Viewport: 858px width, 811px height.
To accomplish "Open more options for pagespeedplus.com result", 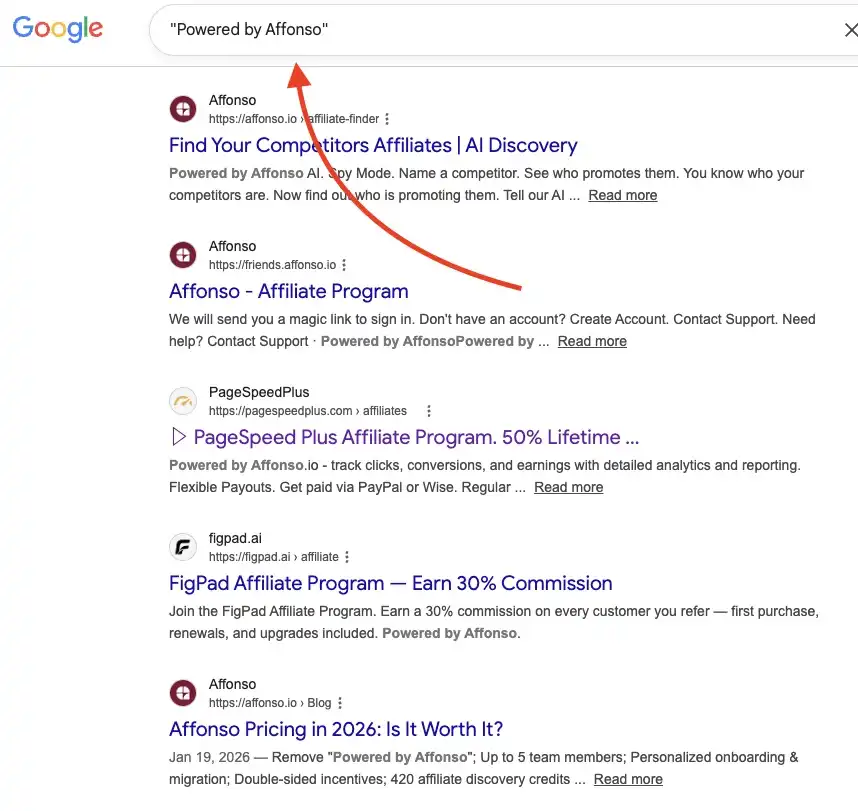I will tap(429, 411).
